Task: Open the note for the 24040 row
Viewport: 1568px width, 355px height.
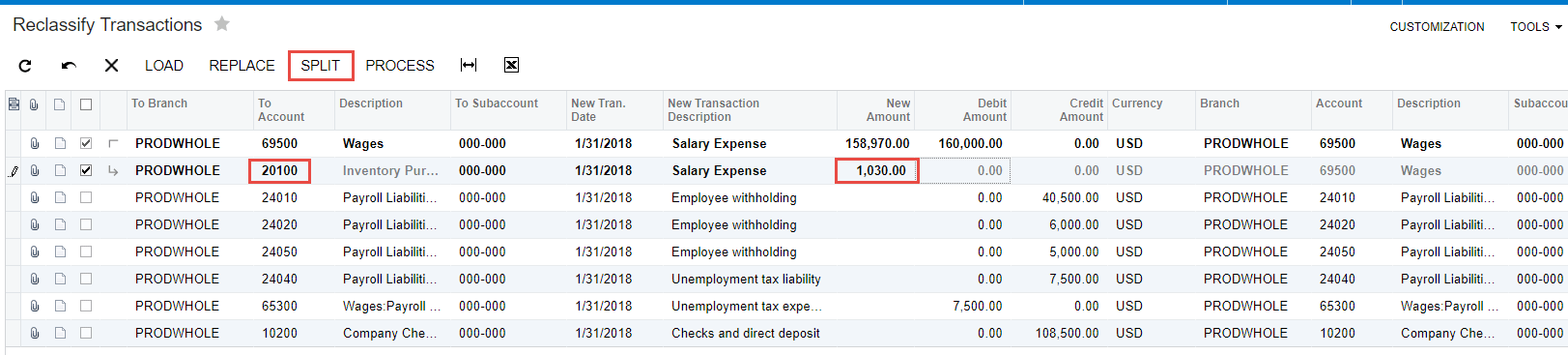Action: tap(60, 279)
